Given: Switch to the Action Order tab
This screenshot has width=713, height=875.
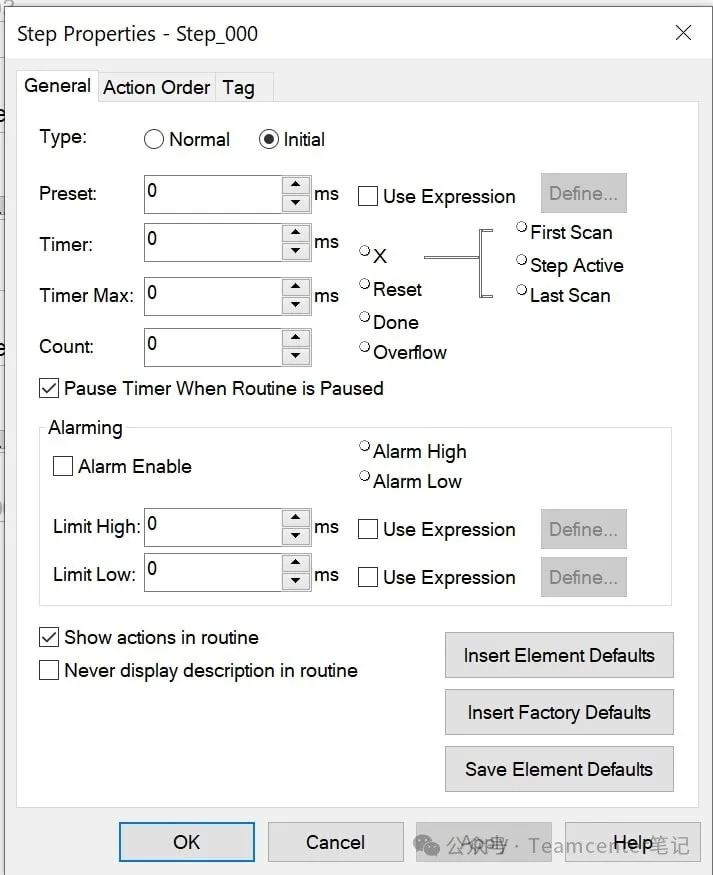Looking at the screenshot, I should point(157,87).
